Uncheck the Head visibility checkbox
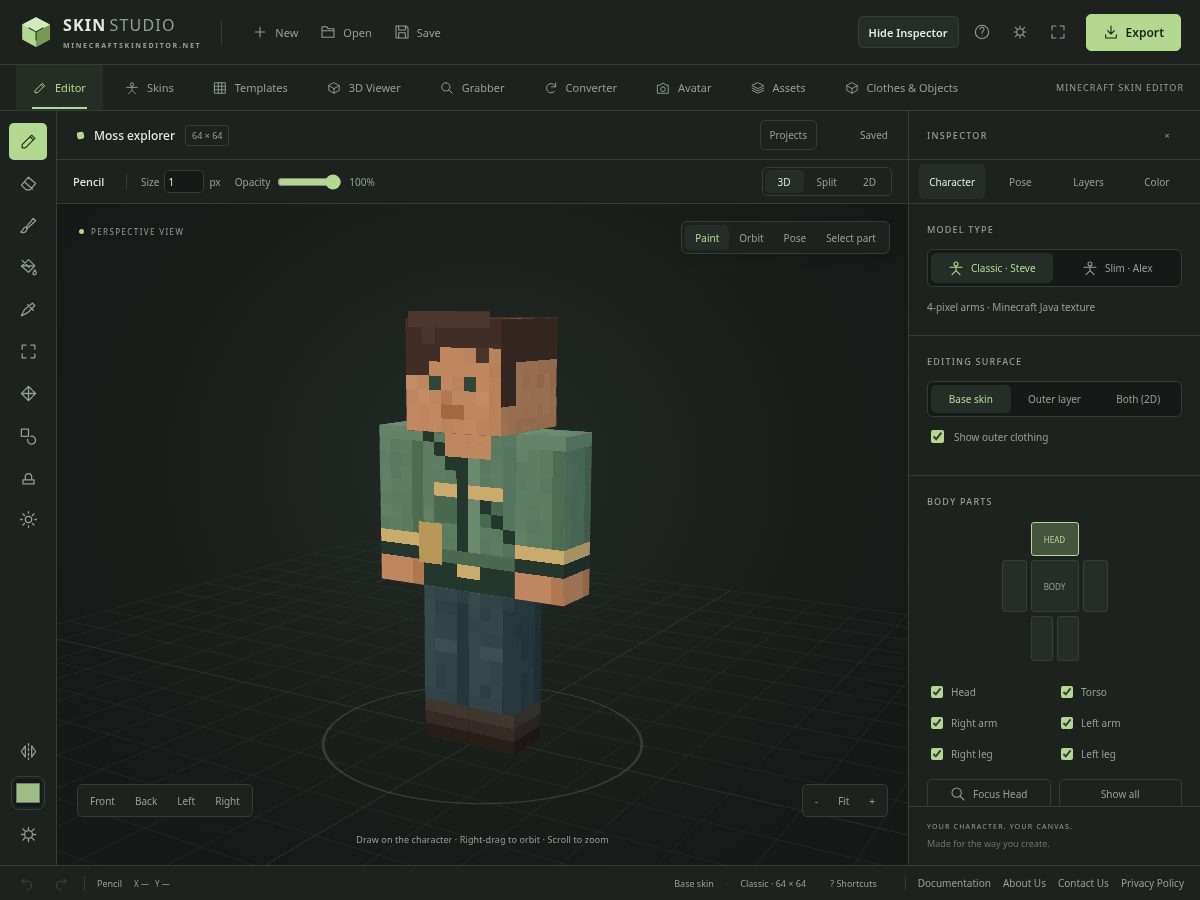This screenshot has width=1200, height=900. pyautogui.click(x=937, y=692)
